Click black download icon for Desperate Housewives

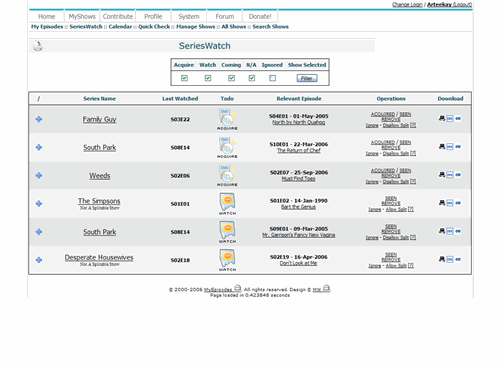442,259
